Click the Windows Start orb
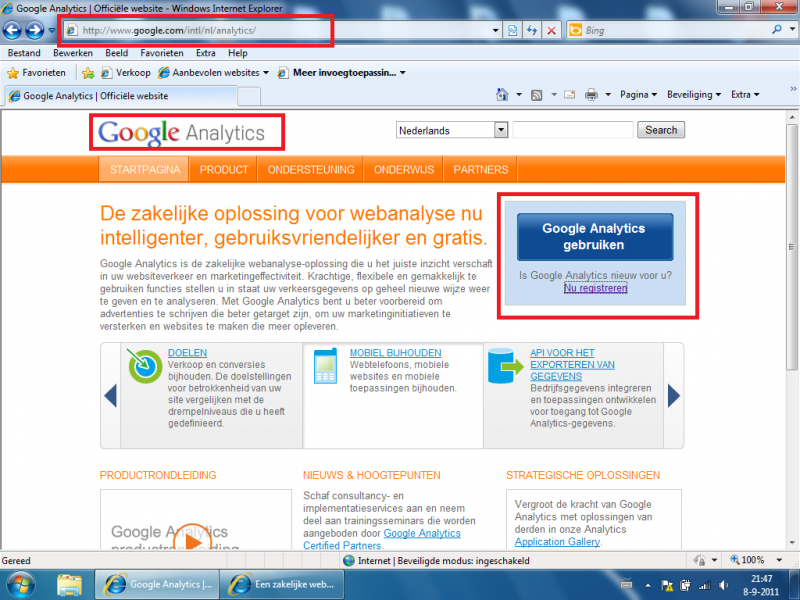The height and width of the screenshot is (600, 800). click(22, 584)
